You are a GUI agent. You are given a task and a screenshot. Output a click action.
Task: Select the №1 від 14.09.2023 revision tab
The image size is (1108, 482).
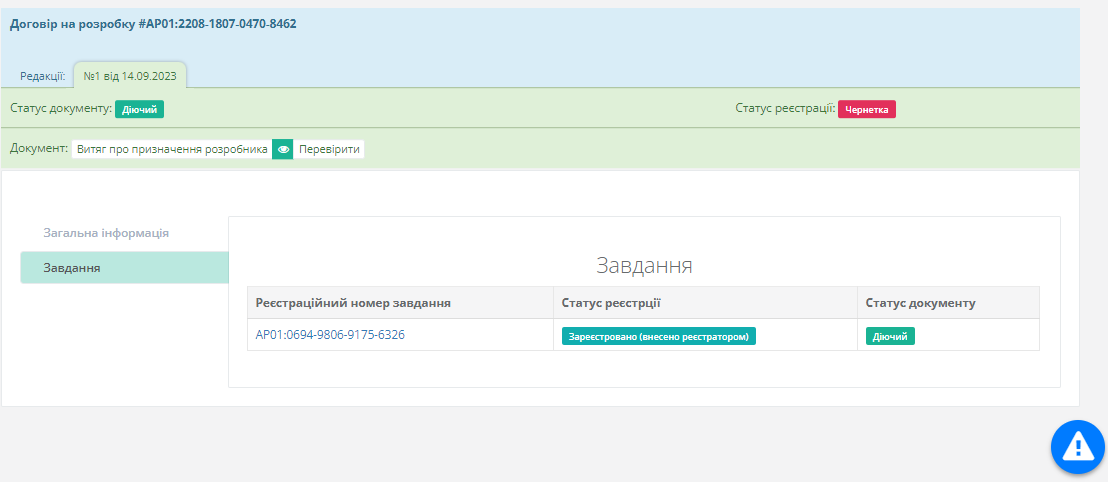130,76
